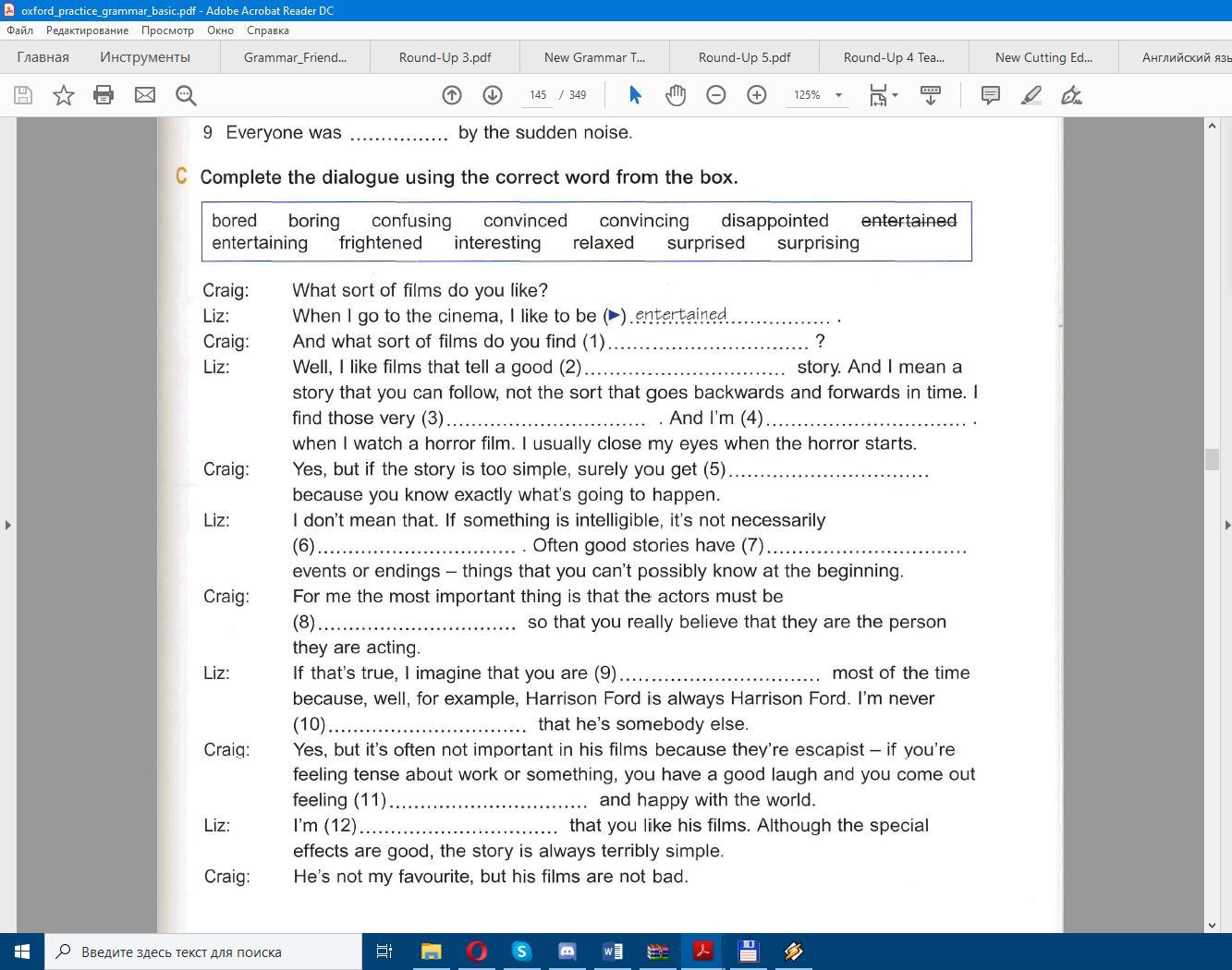The image size is (1232, 970).
Task: Activate the Hand pan tool
Action: coord(676,95)
